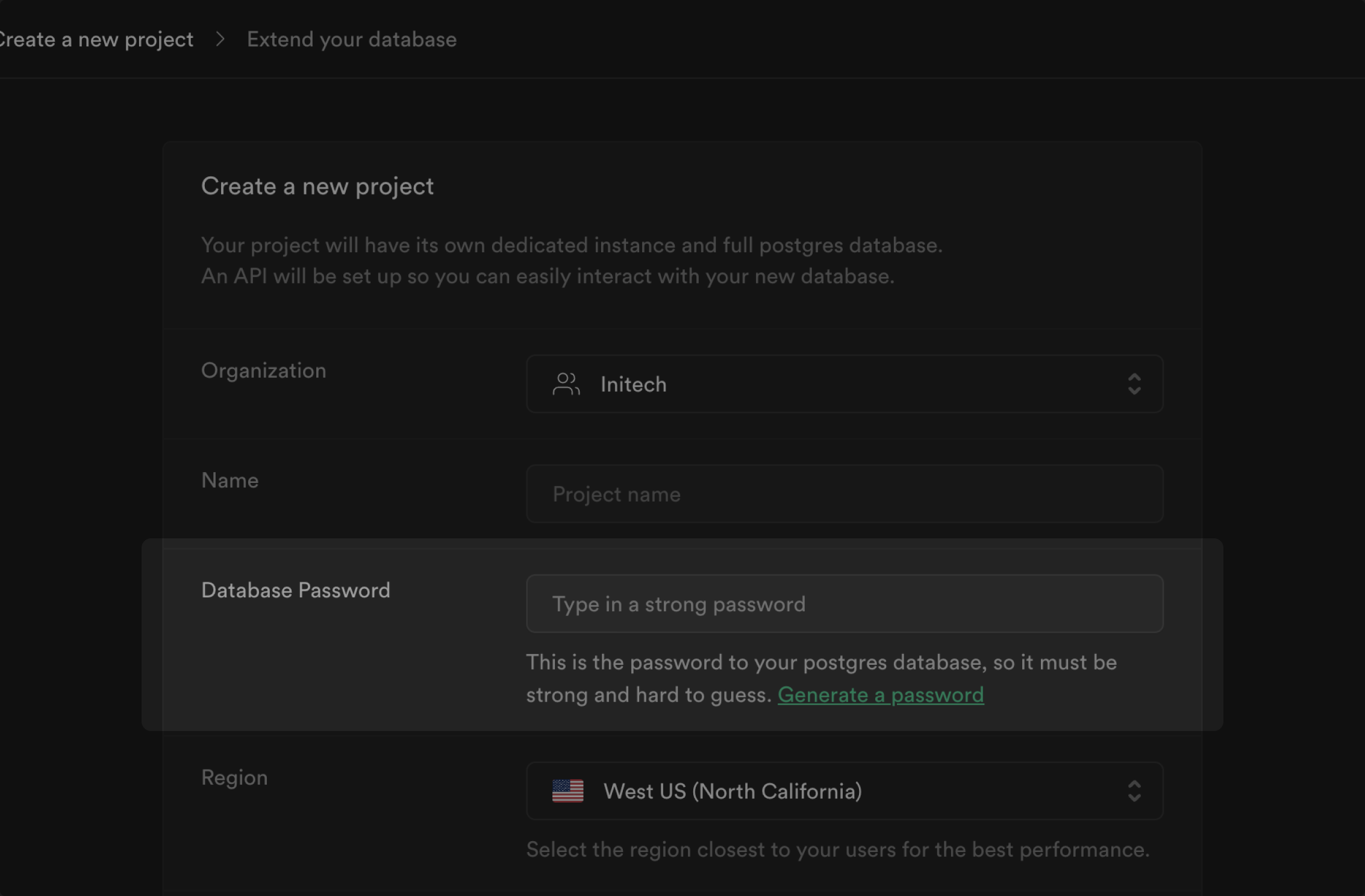The image size is (1365, 896).
Task: Click the breadcrumb separator chevron
Action: pyautogui.click(x=220, y=39)
